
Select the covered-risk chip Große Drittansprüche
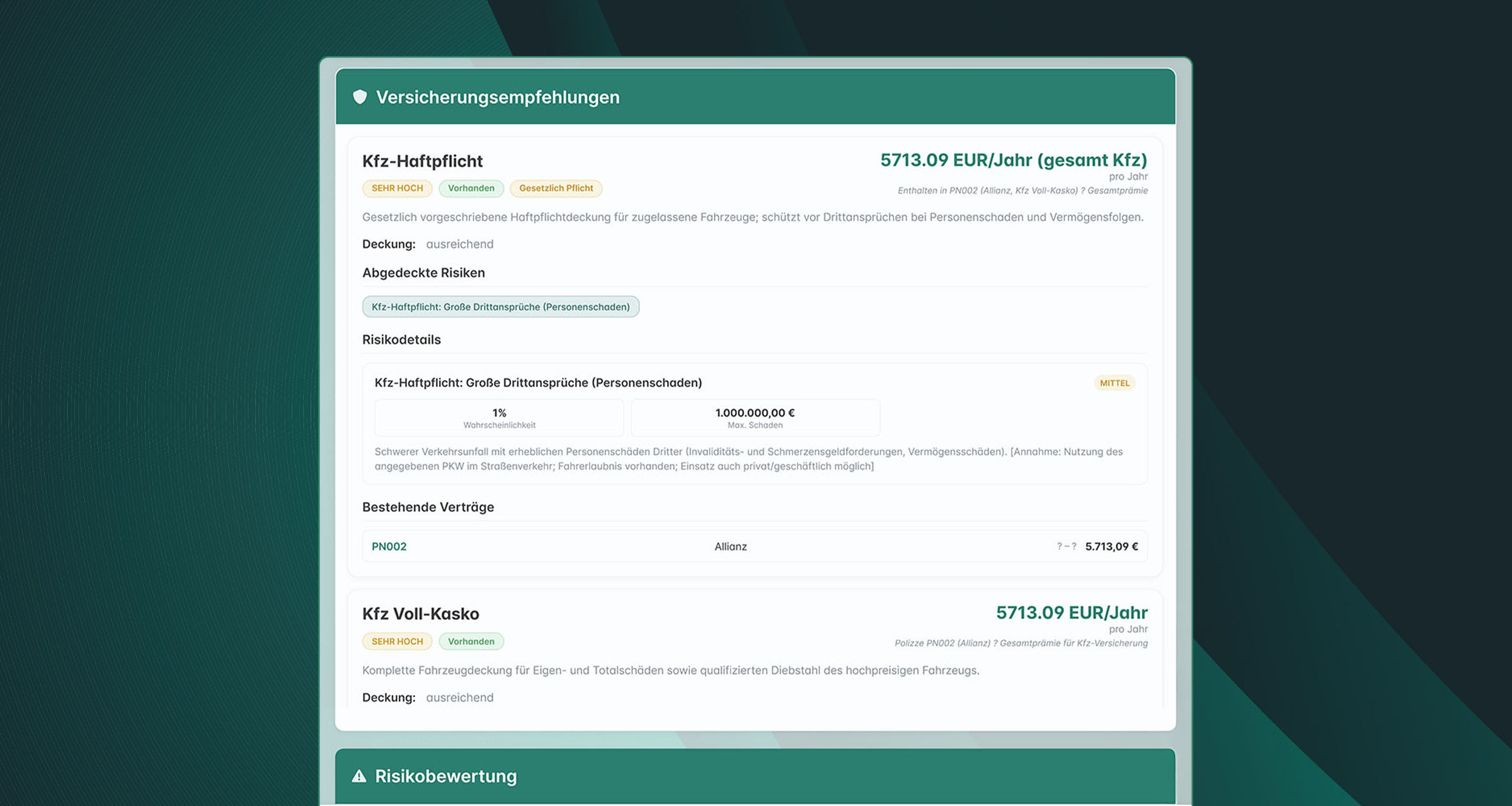click(500, 307)
